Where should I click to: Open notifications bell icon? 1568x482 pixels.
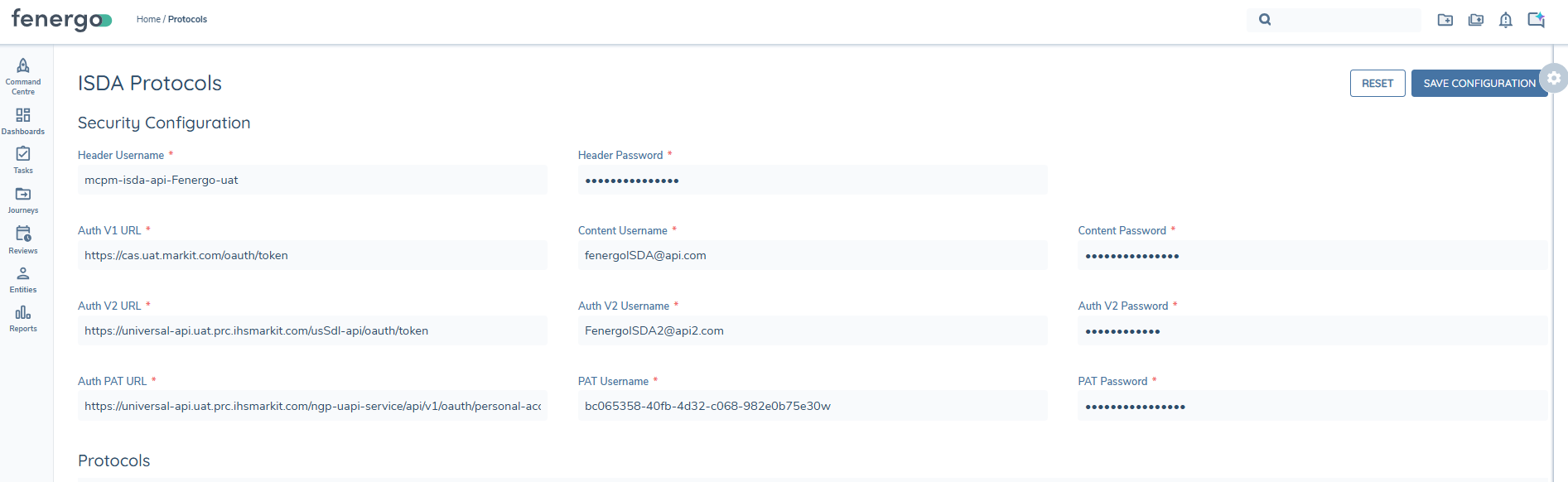(x=1506, y=19)
